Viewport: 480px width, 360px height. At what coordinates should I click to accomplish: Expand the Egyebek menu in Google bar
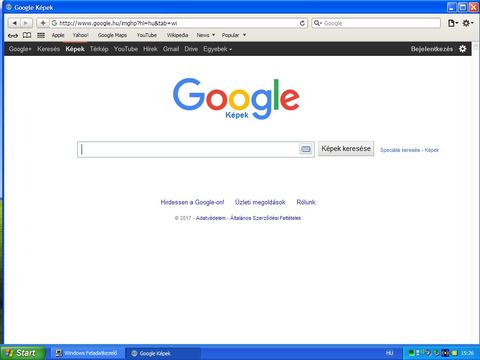tap(217, 49)
